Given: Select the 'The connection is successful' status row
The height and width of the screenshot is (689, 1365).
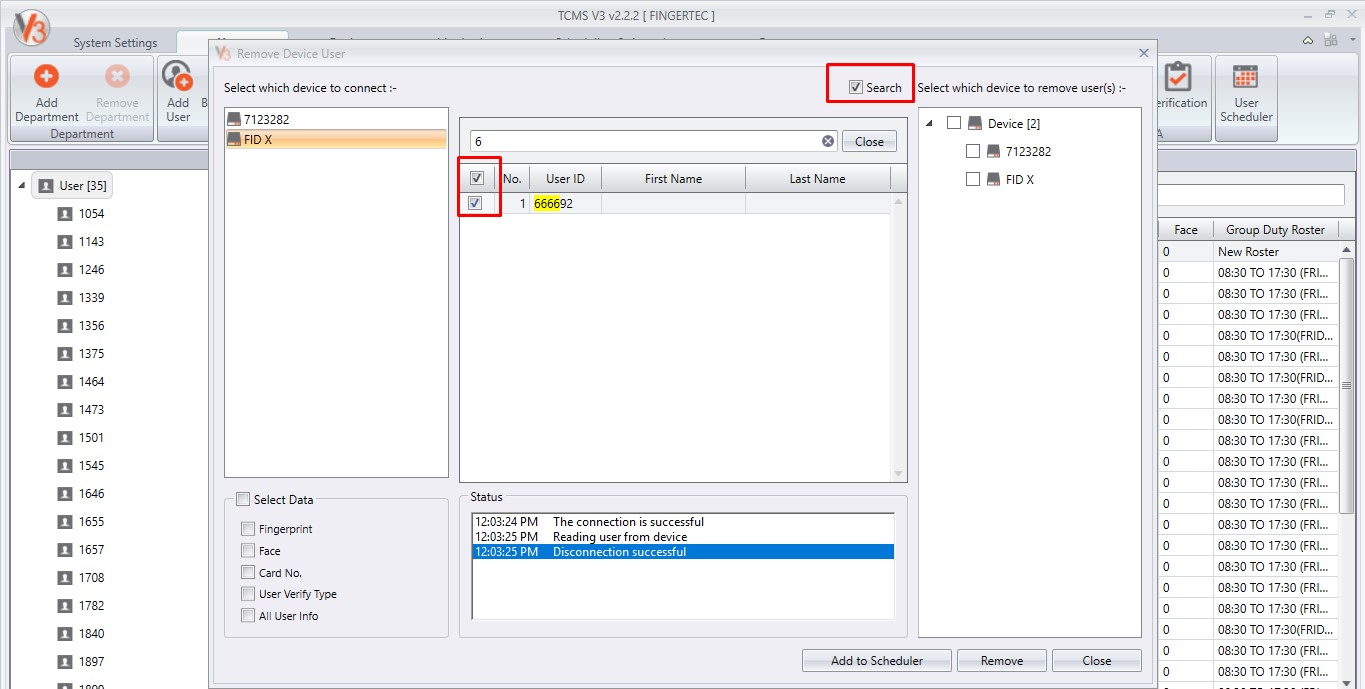Looking at the screenshot, I should [683, 522].
